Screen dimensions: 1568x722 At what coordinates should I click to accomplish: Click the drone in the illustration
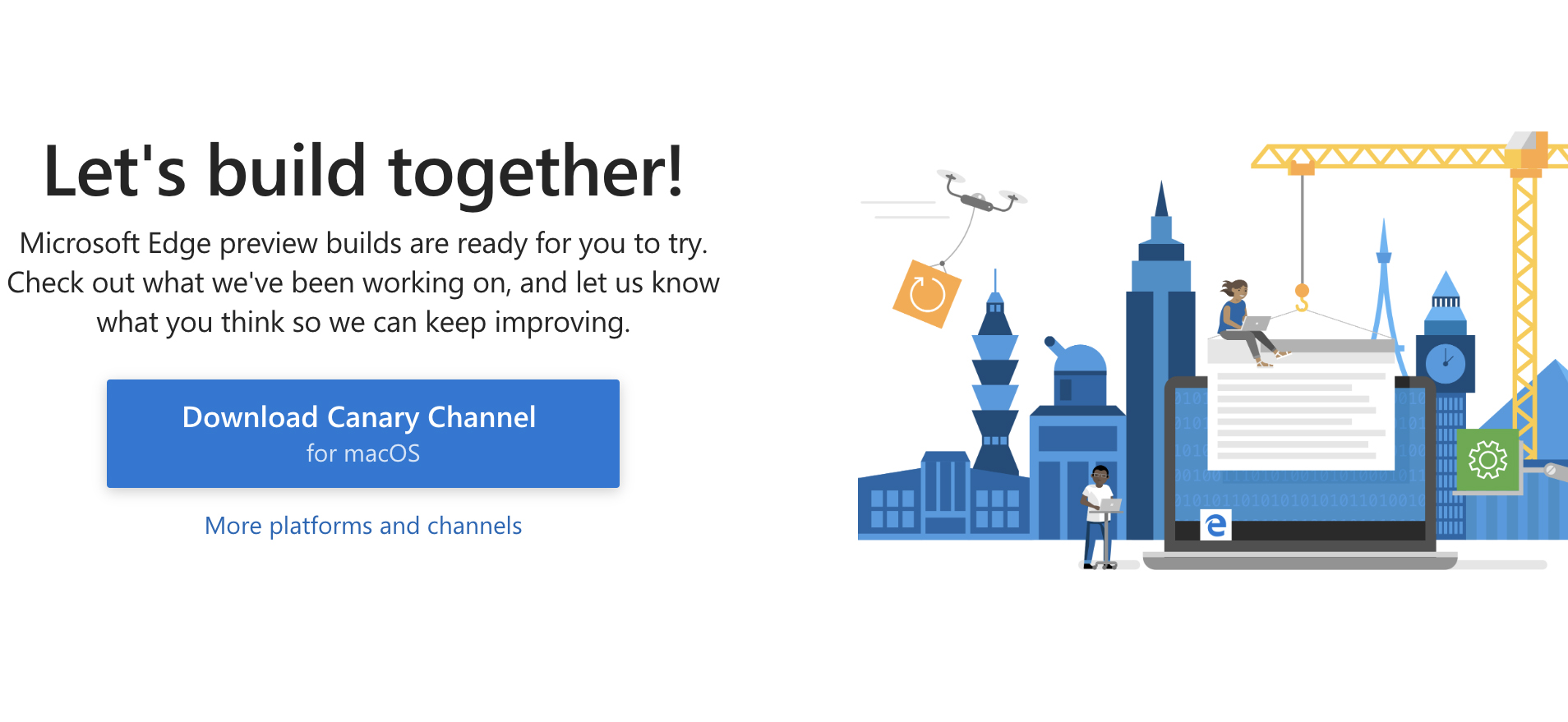[982, 192]
